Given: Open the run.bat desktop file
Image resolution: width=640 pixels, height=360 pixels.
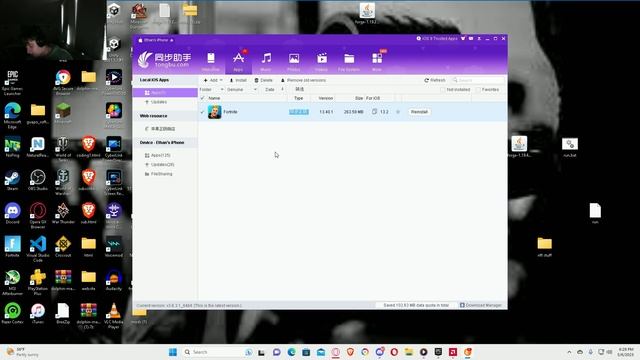Looking at the screenshot, I should [570, 148].
